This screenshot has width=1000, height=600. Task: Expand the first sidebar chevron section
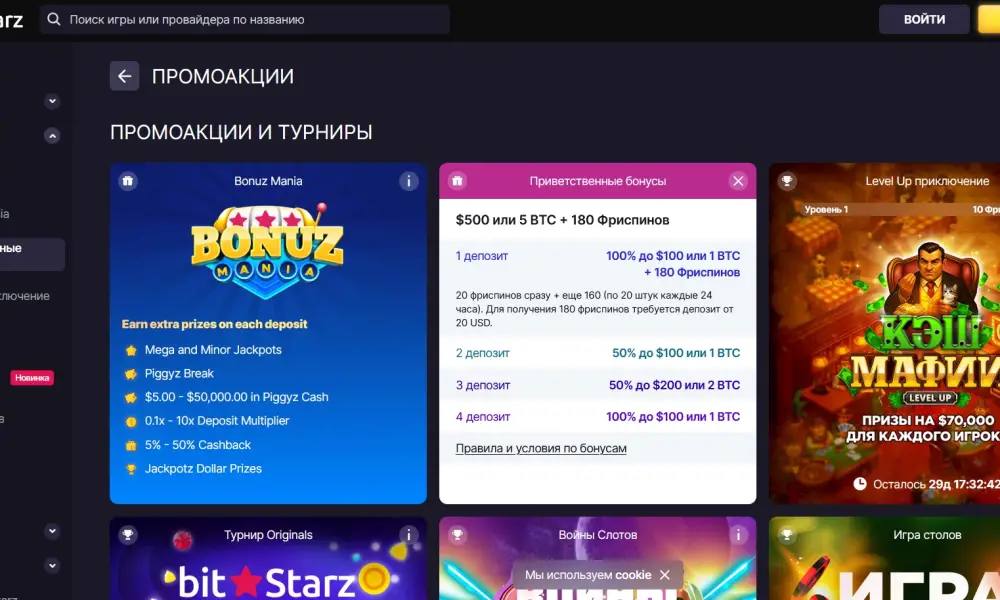pyautogui.click(x=52, y=101)
